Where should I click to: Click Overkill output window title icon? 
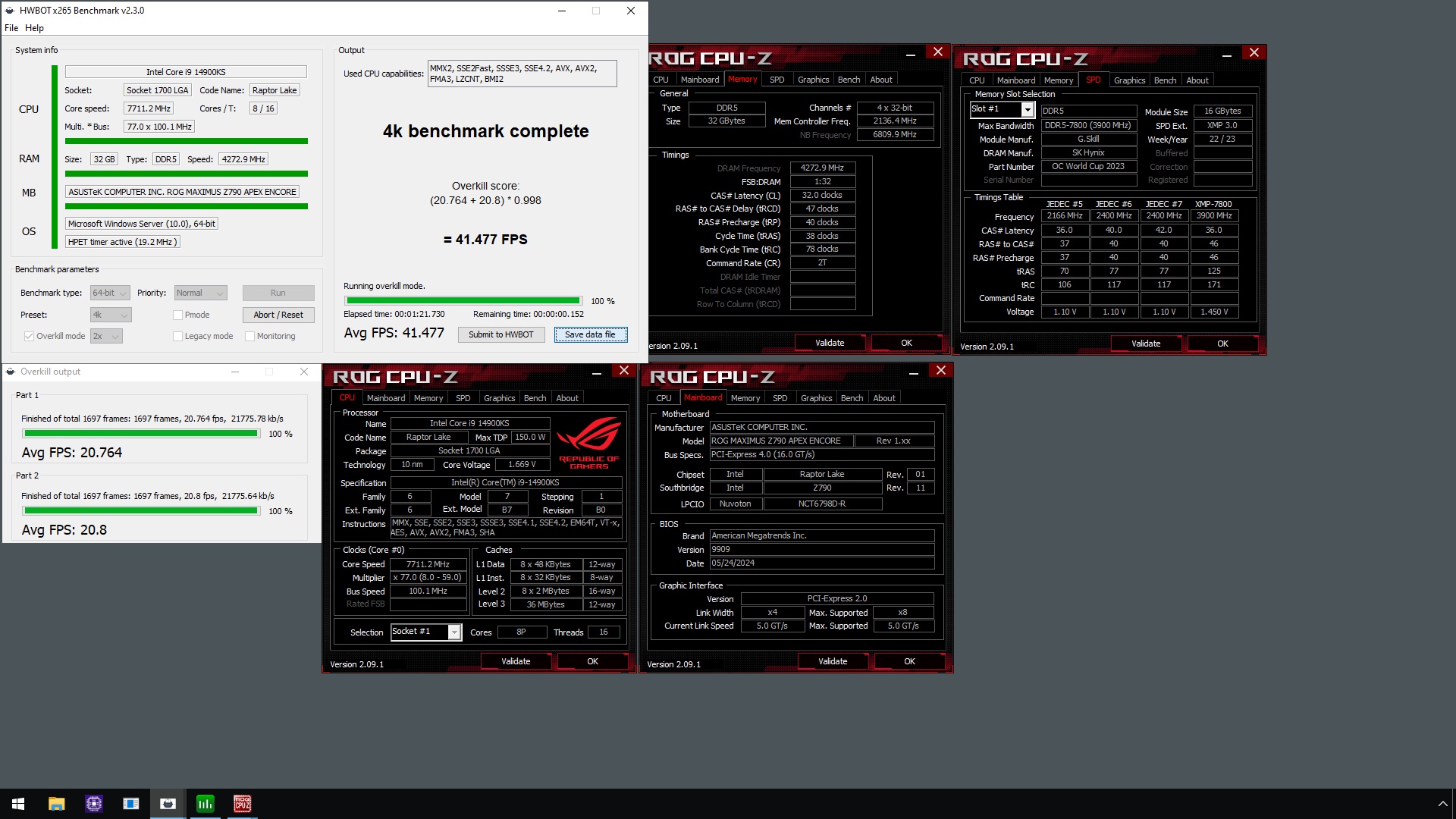[x=11, y=372]
